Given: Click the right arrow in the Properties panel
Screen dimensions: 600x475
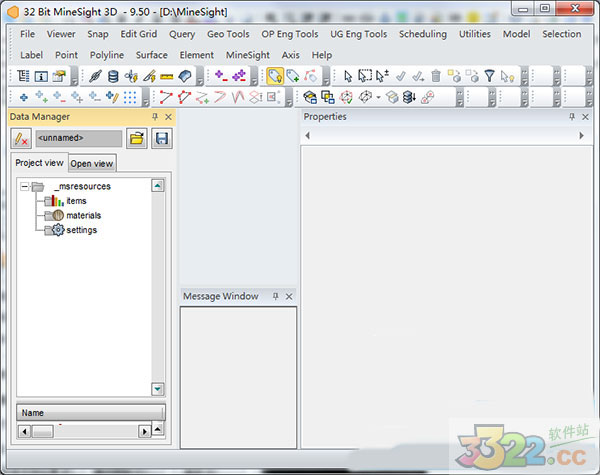Looking at the screenshot, I should (x=581, y=135).
